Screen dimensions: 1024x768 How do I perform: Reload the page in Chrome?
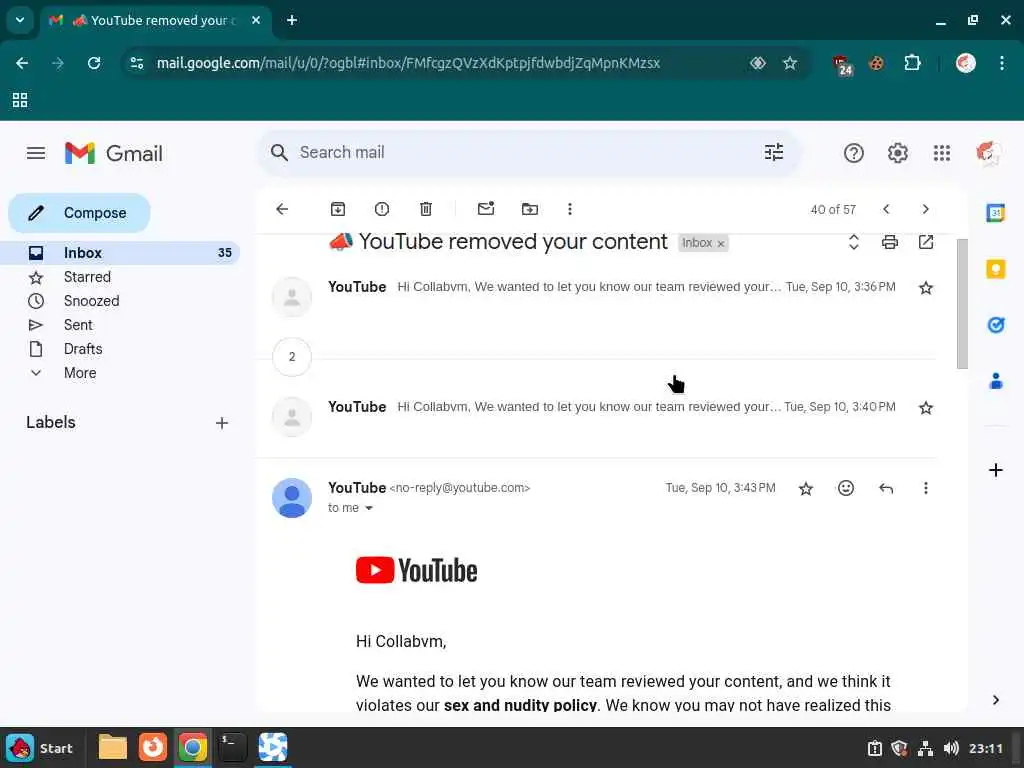(x=94, y=63)
